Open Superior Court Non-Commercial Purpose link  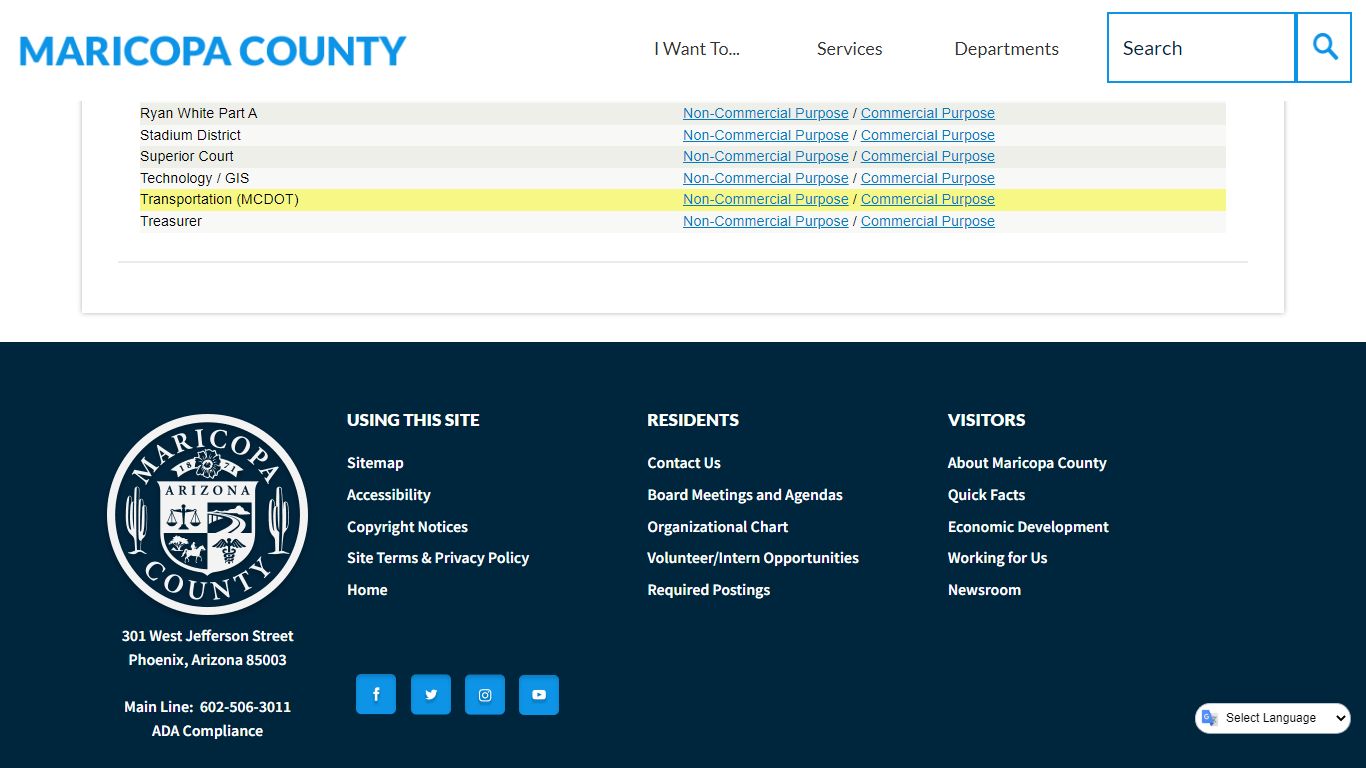[x=765, y=156]
